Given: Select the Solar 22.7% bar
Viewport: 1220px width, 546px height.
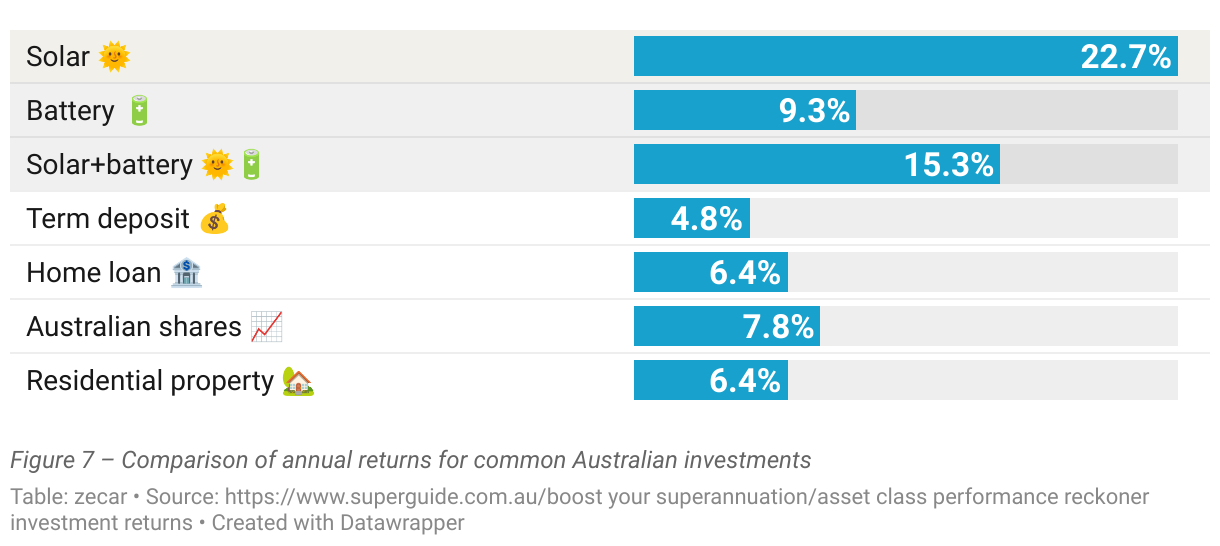Looking at the screenshot, I should pyautogui.click(x=906, y=56).
